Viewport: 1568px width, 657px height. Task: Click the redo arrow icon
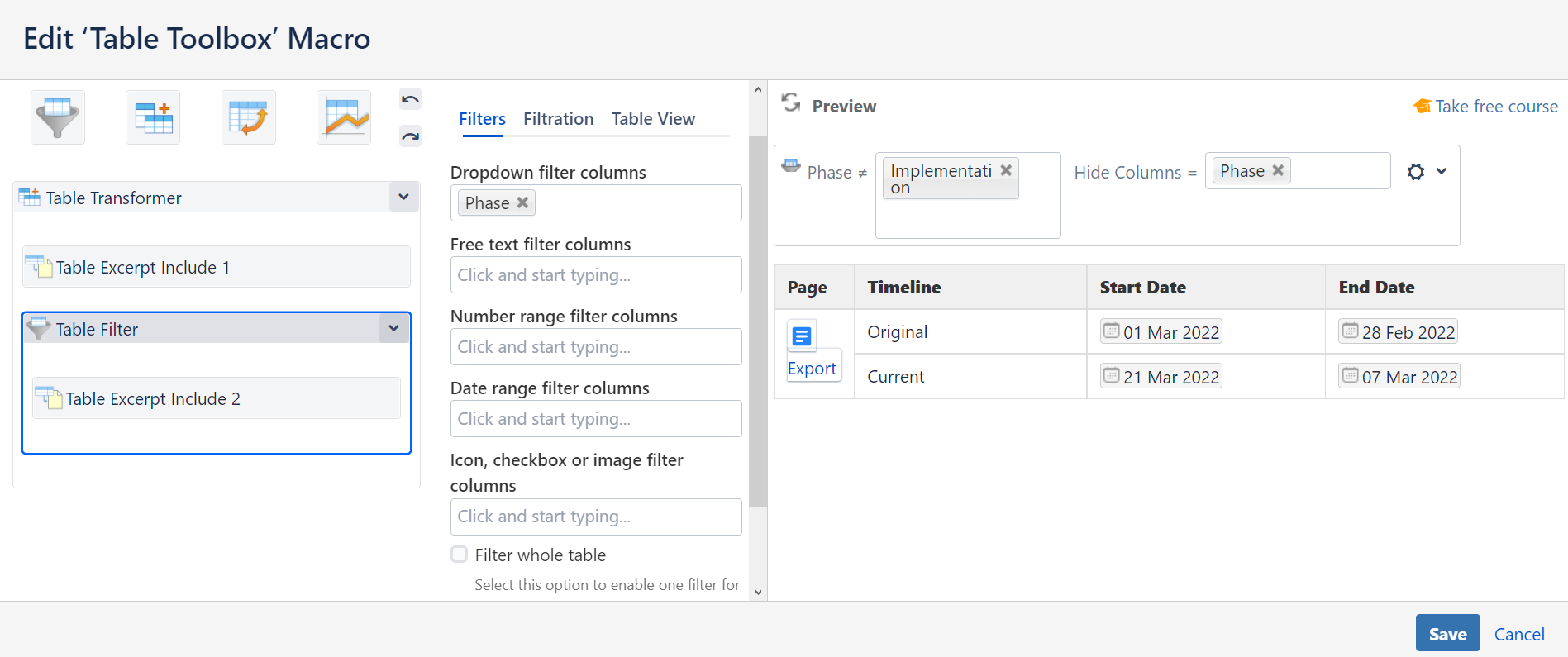coord(410,136)
